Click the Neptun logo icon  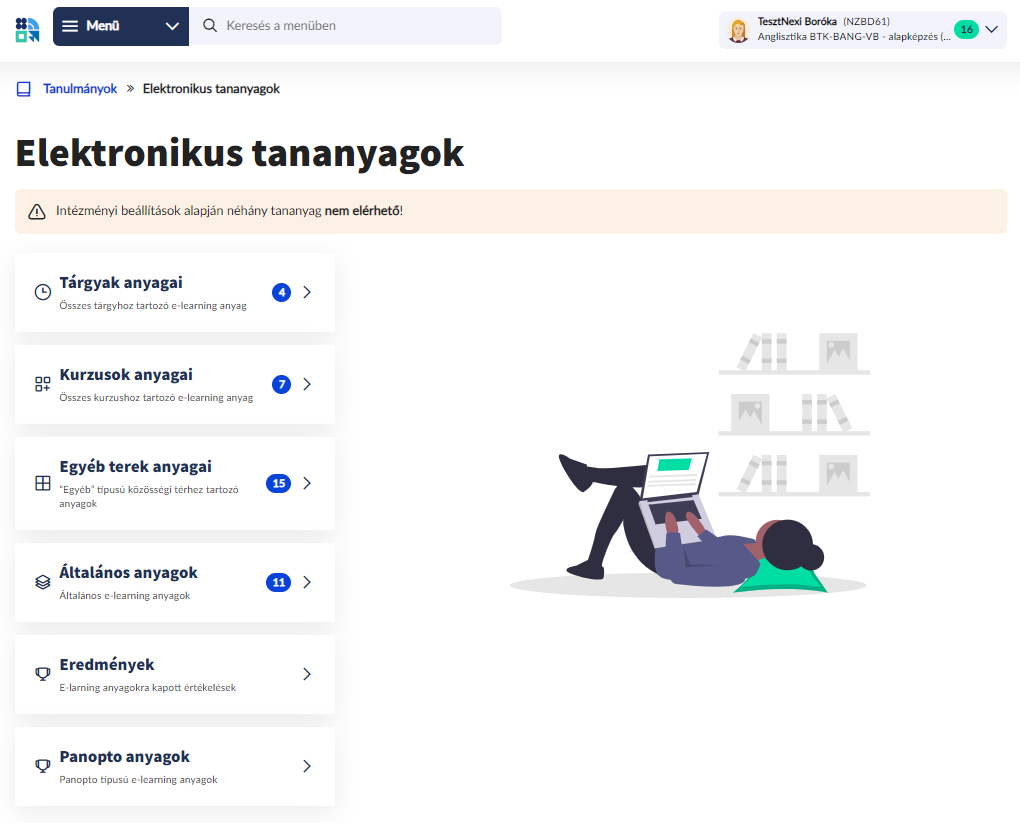point(28,29)
